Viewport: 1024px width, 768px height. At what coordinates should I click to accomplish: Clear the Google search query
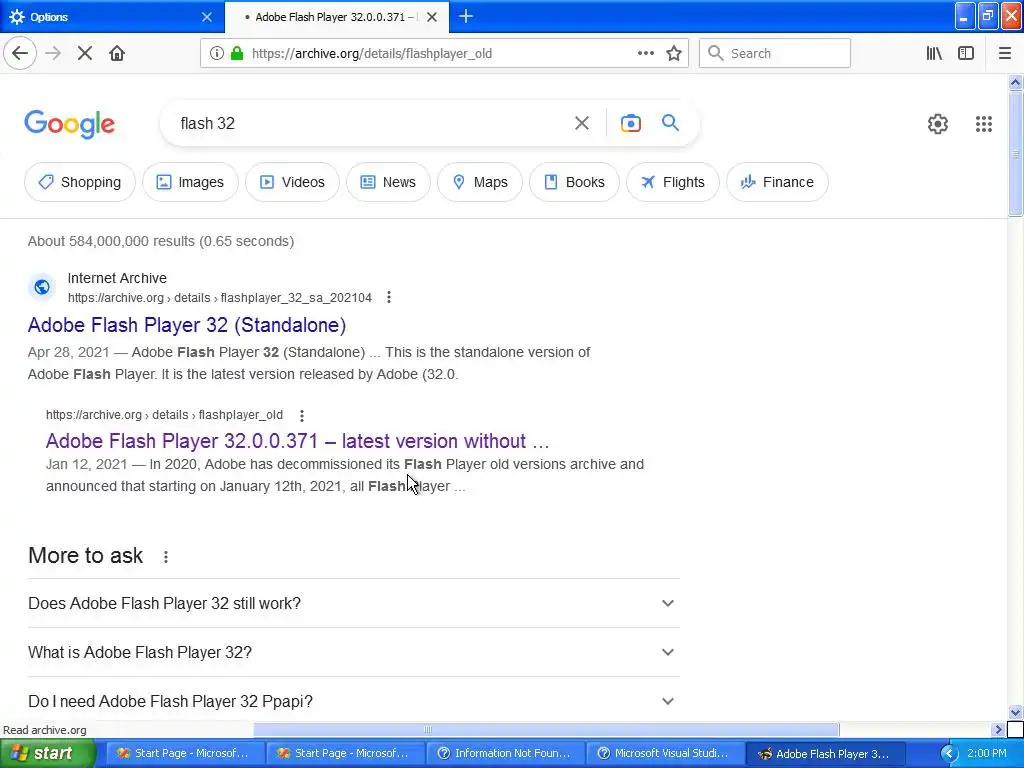click(x=581, y=123)
